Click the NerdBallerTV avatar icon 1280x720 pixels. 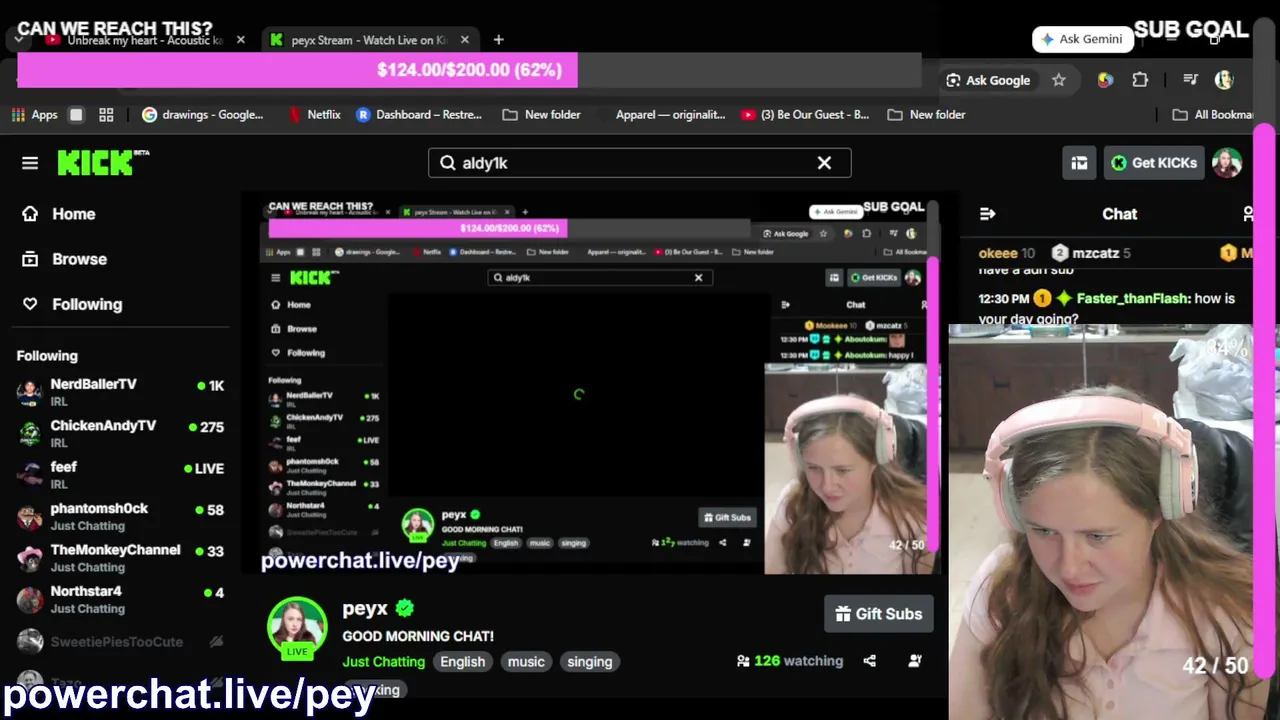[x=30, y=392]
